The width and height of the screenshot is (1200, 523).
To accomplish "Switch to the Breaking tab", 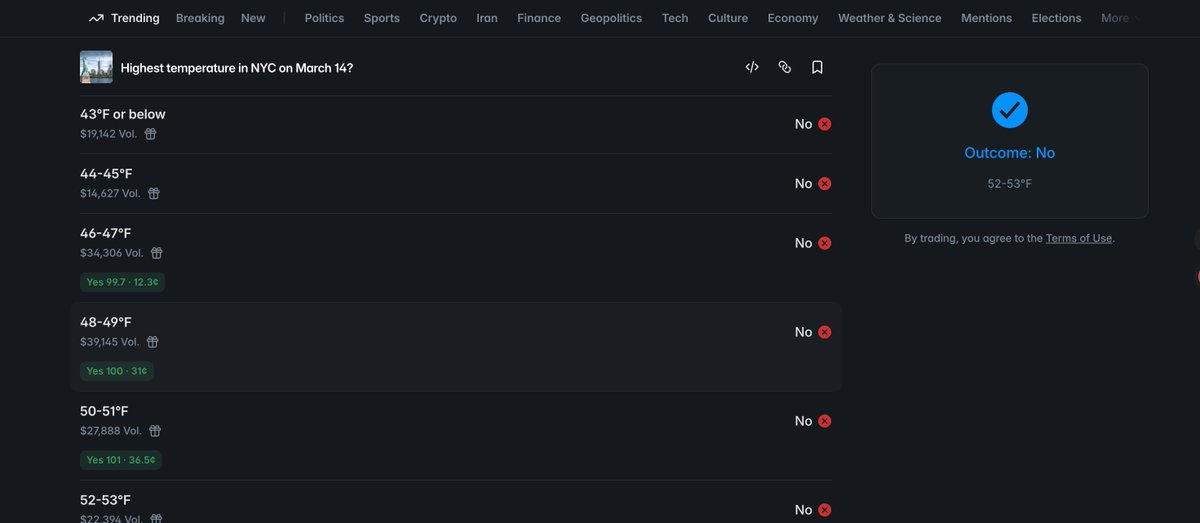I will coord(200,18).
